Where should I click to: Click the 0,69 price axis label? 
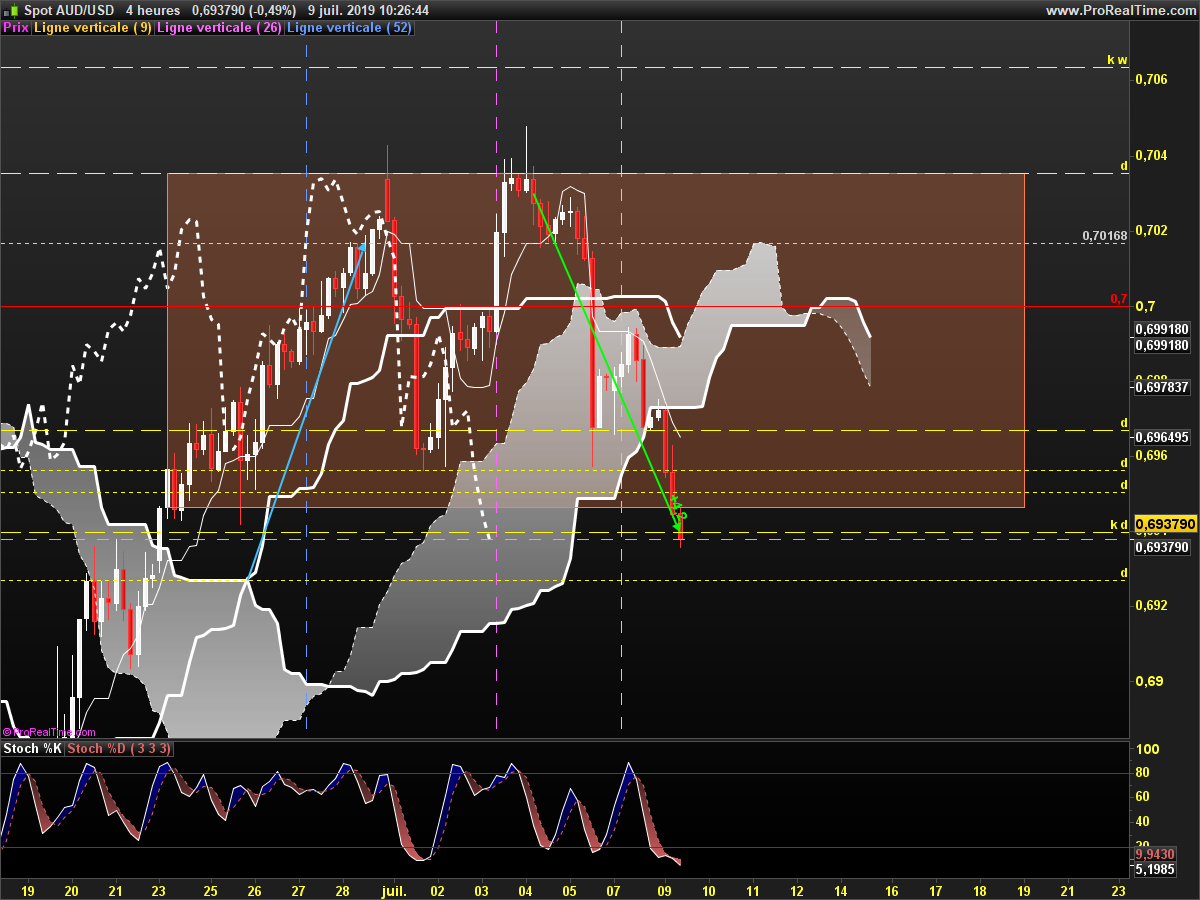click(x=1148, y=681)
